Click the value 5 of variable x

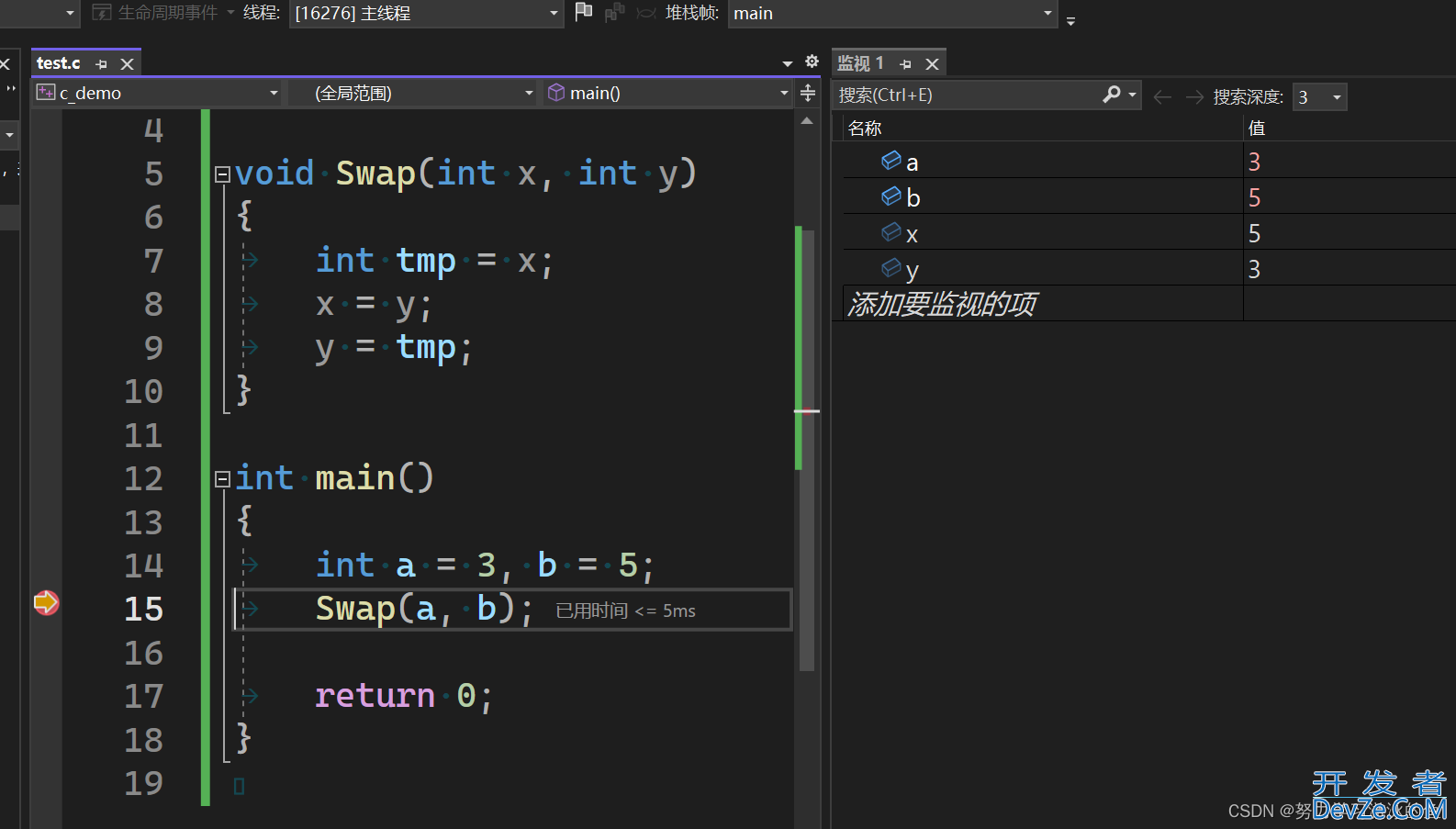click(x=1254, y=234)
